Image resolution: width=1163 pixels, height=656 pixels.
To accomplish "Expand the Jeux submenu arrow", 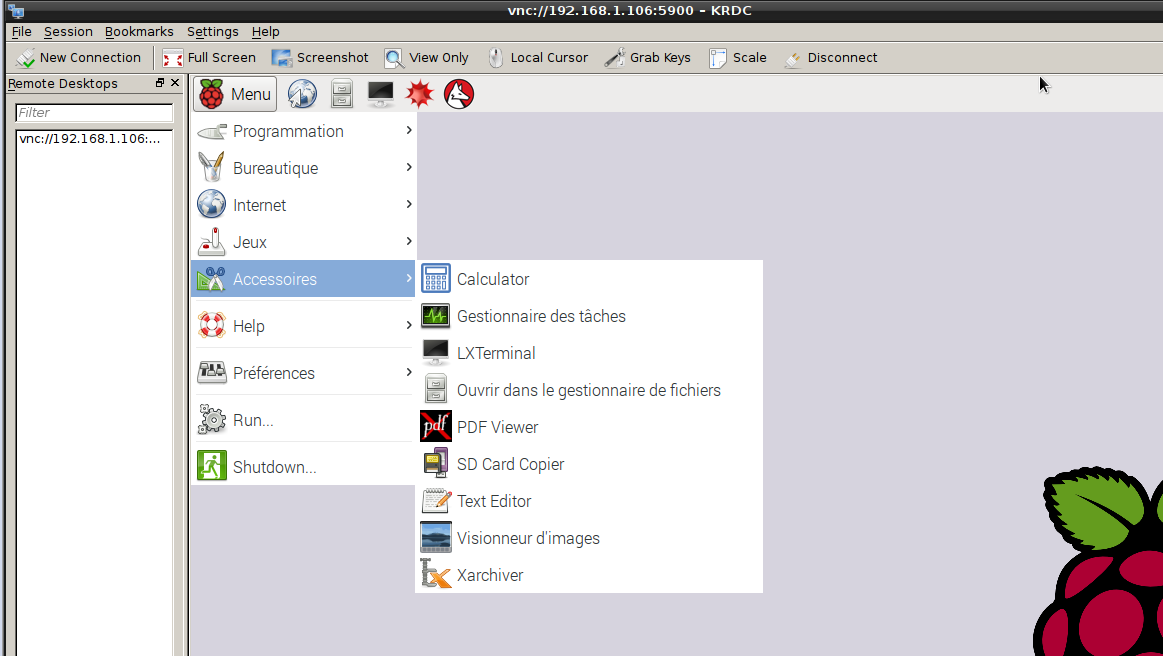I will click(x=409, y=241).
